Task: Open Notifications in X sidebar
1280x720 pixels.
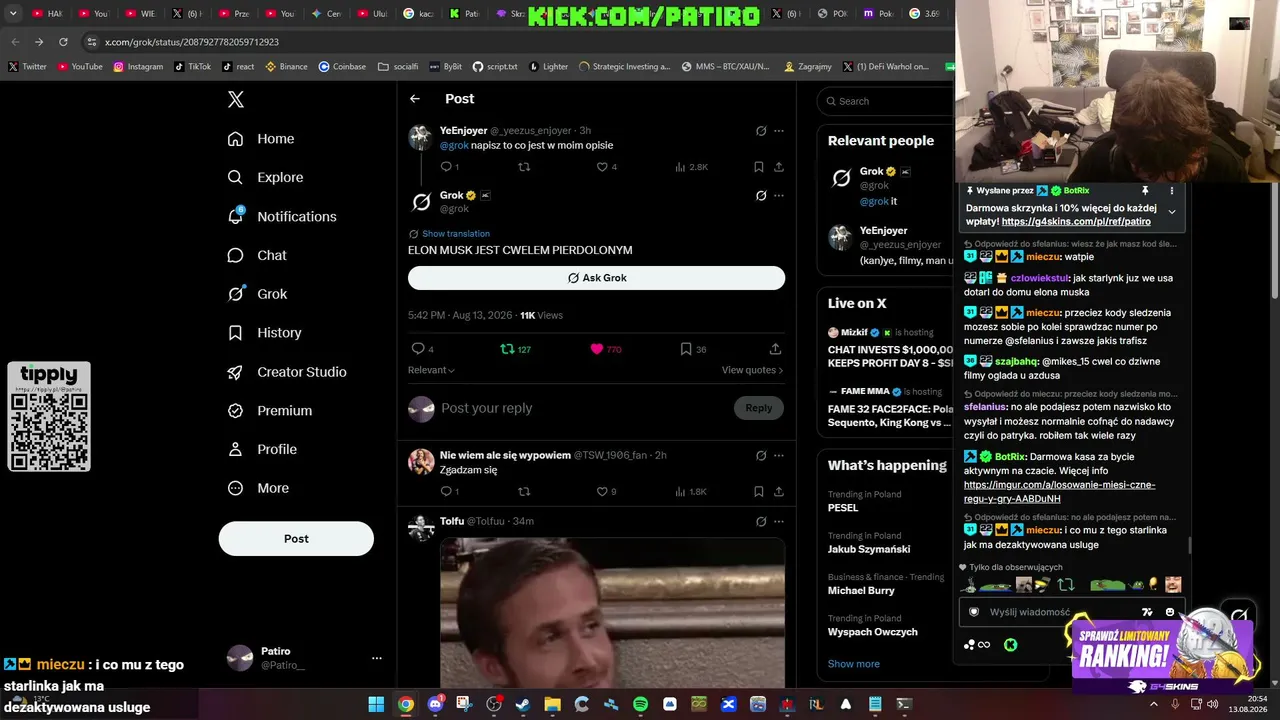Action: tap(282, 216)
